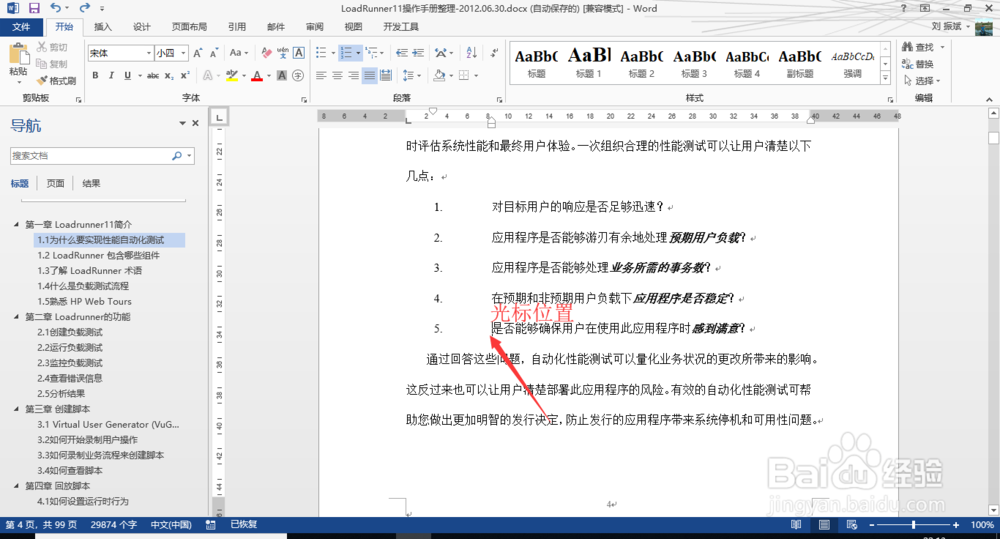Toggle bold formatting
Image resolution: width=1000 pixels, height=539 pixels.
coord(95,75)
